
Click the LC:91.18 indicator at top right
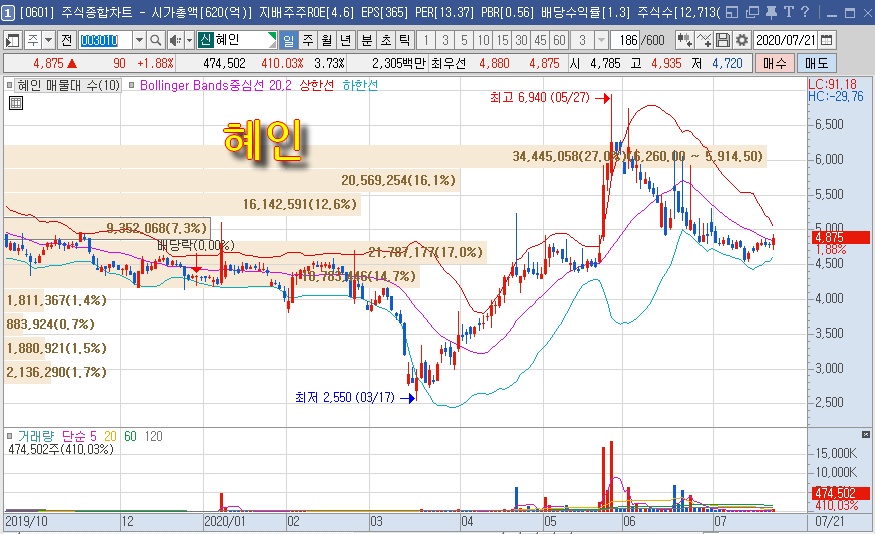tap(832, 84)
